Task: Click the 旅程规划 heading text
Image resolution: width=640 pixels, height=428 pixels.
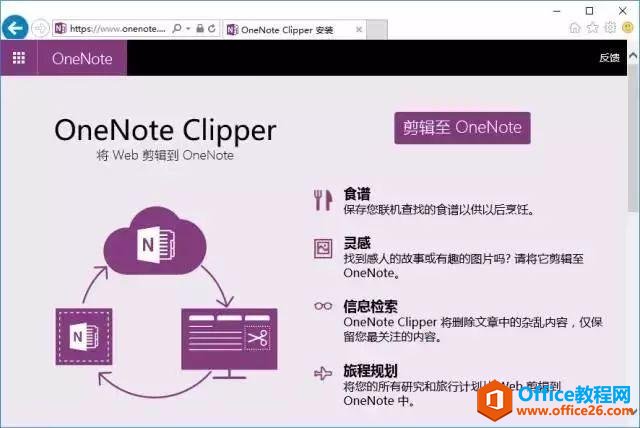Action: click(370, 371)
